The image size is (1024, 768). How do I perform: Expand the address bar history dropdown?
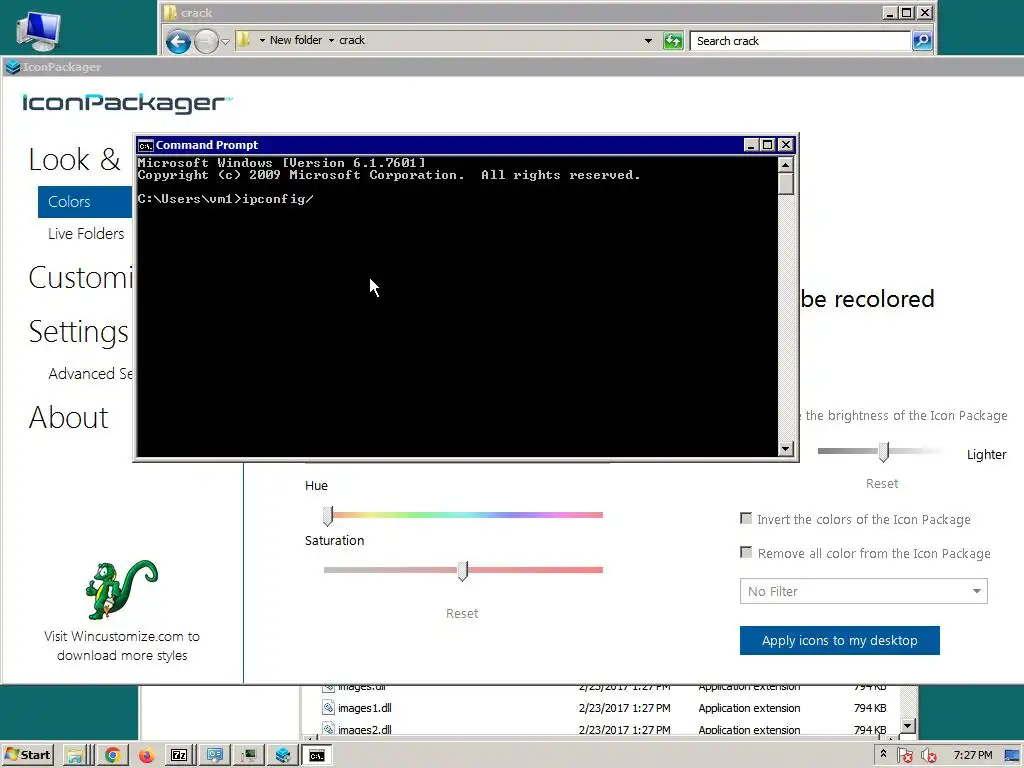coord(648,40)
